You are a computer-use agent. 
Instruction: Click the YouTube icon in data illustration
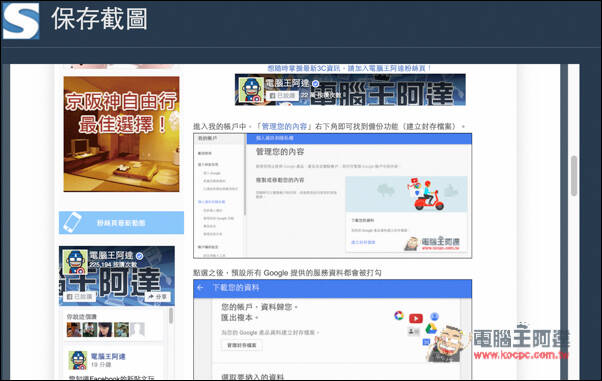click(x=416, y=318)
